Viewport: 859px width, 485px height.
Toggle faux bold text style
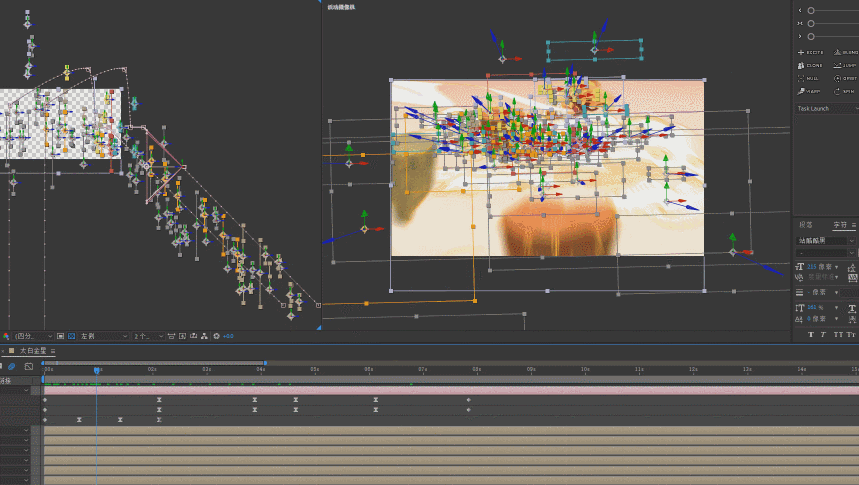(x=811, y=334)
